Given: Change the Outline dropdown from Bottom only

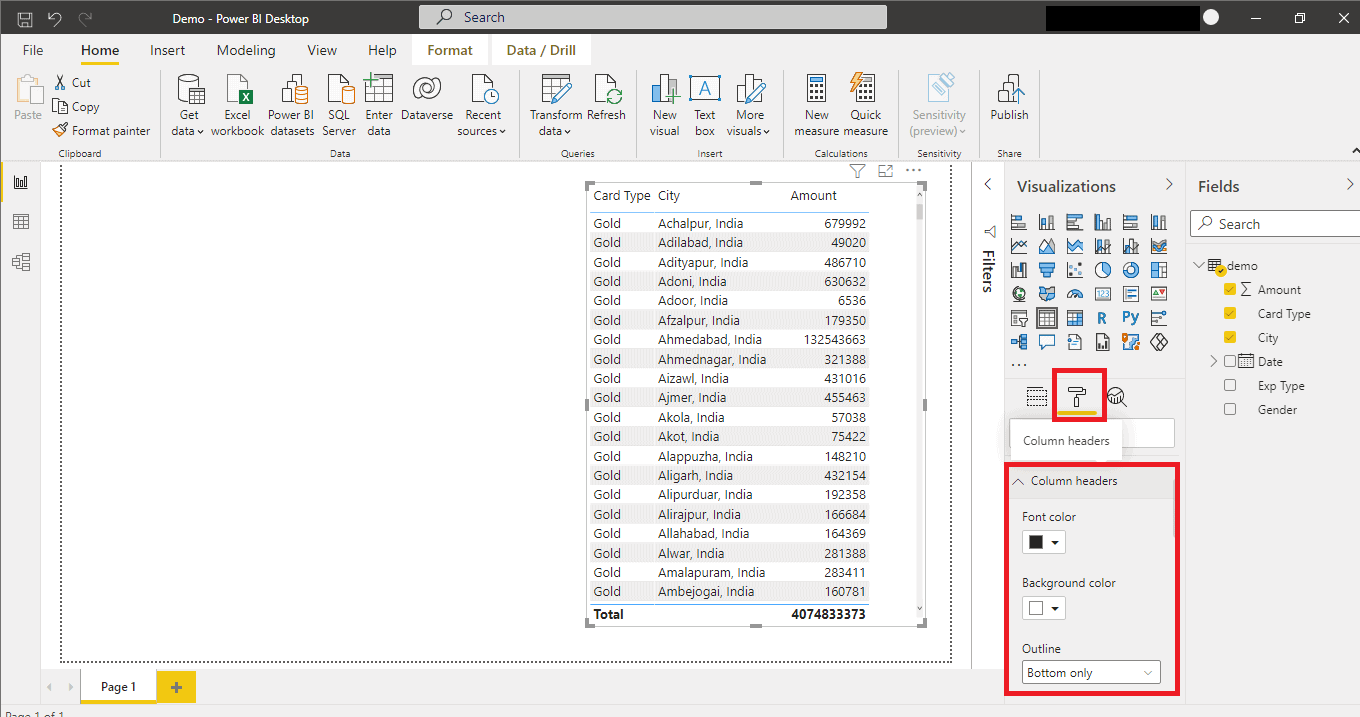Looking at the screenshot, I should (x=1090, y=671).
